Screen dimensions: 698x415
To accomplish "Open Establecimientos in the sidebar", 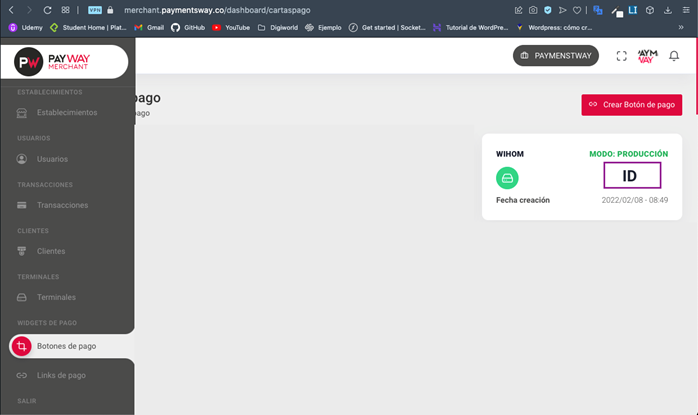I will (66, 112).
